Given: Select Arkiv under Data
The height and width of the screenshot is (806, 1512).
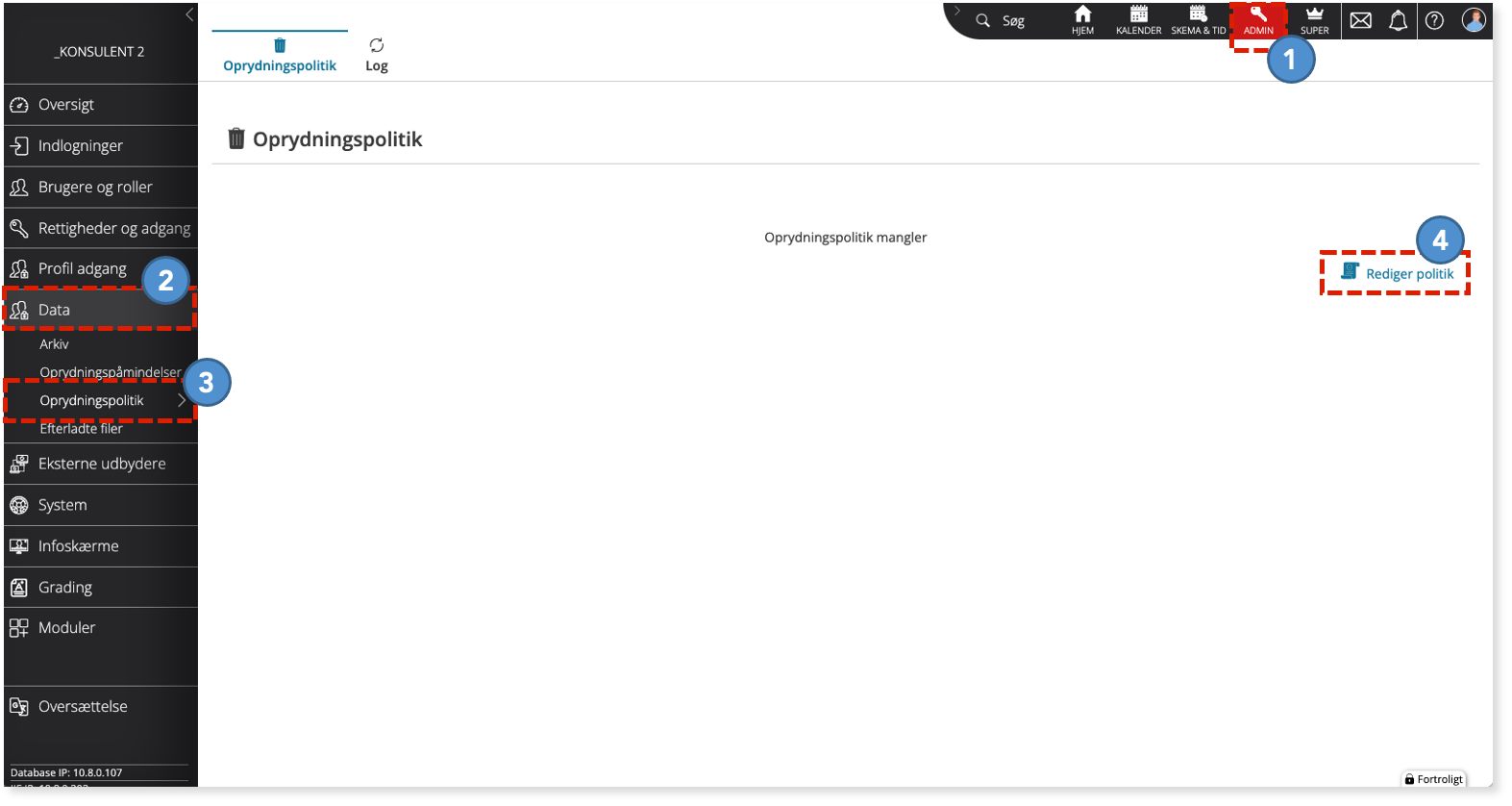Looking at the screenshot, I should click(x=54, y=343).
